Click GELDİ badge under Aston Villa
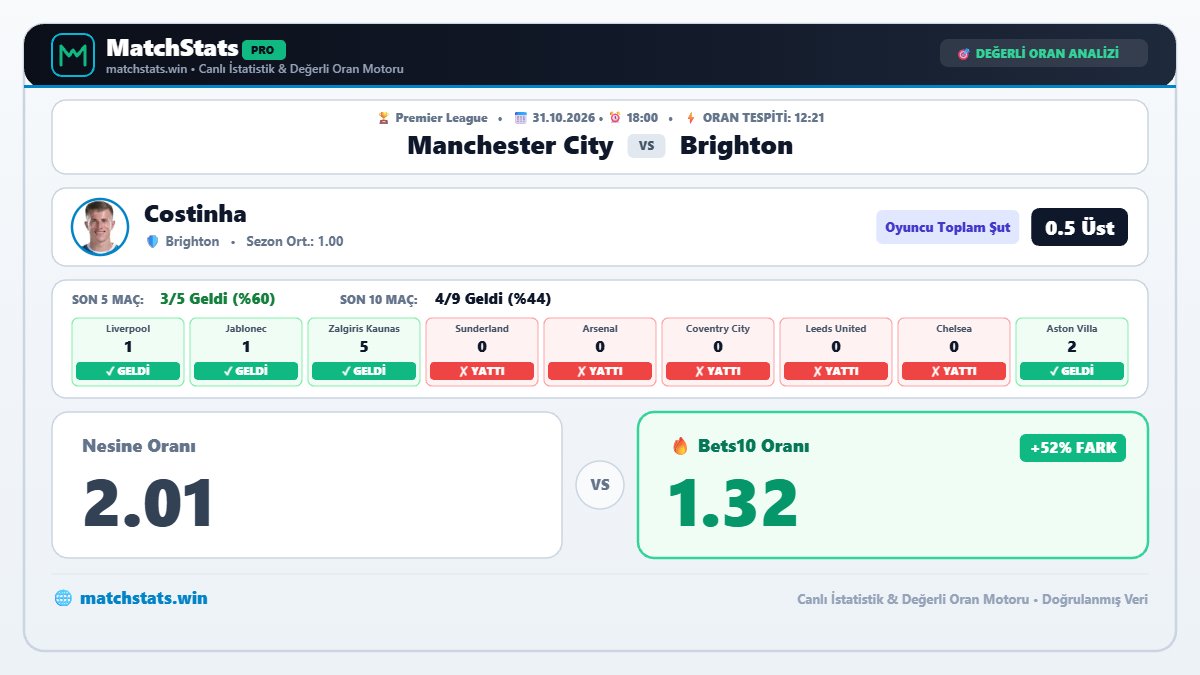 (1072, 371)
